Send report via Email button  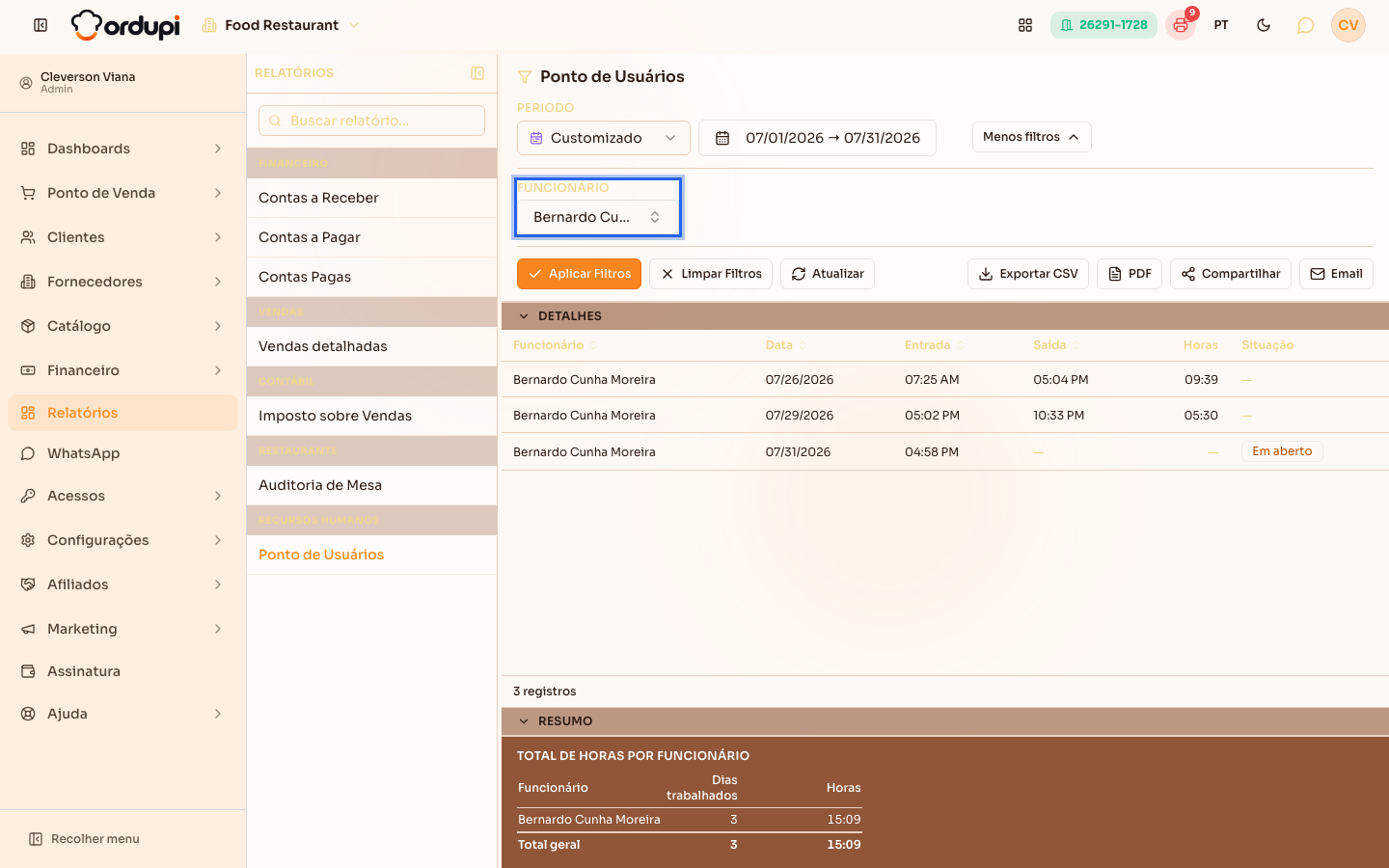pos(1336,274)
